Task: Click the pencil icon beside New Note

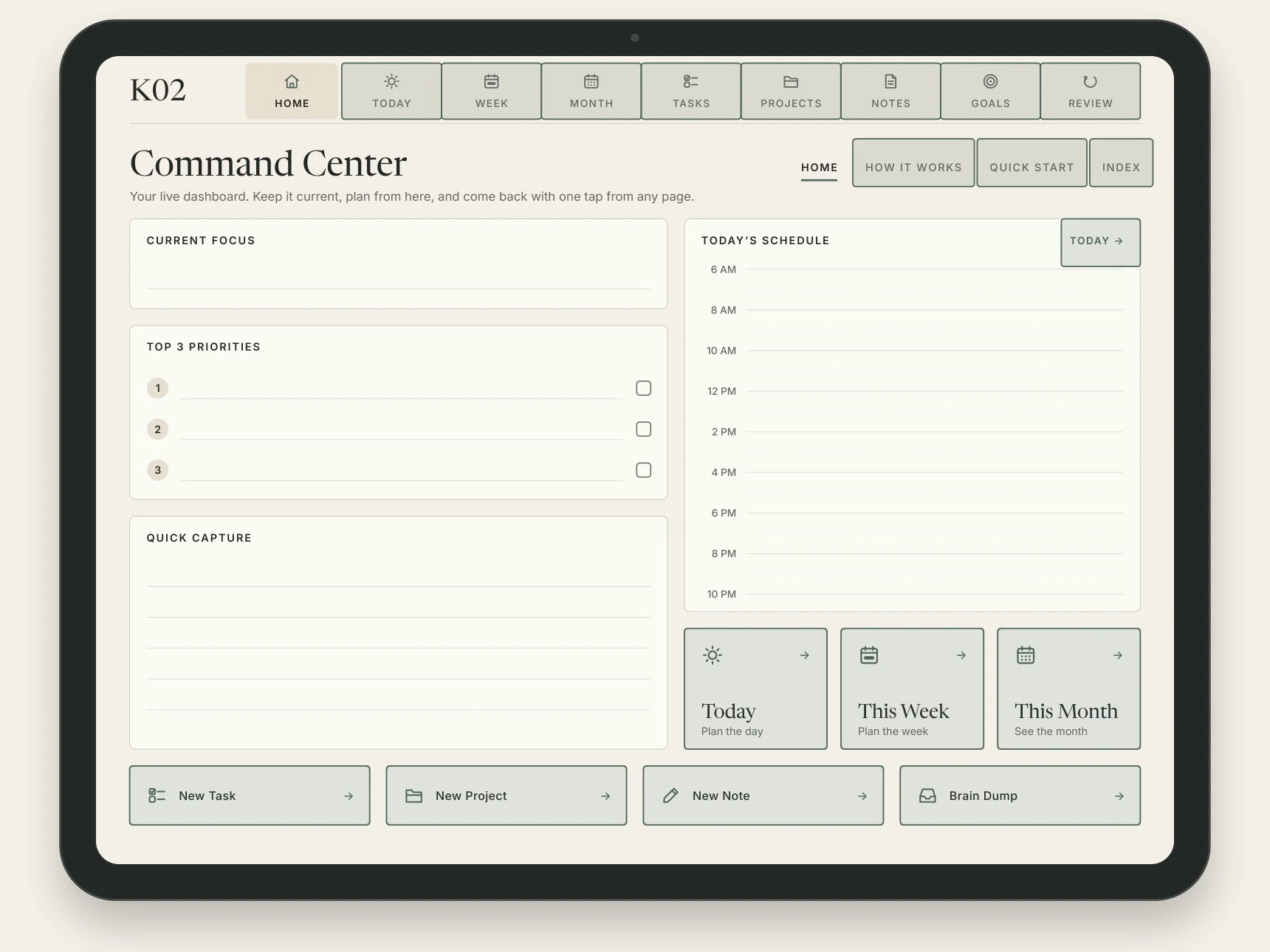Action: 670,796
